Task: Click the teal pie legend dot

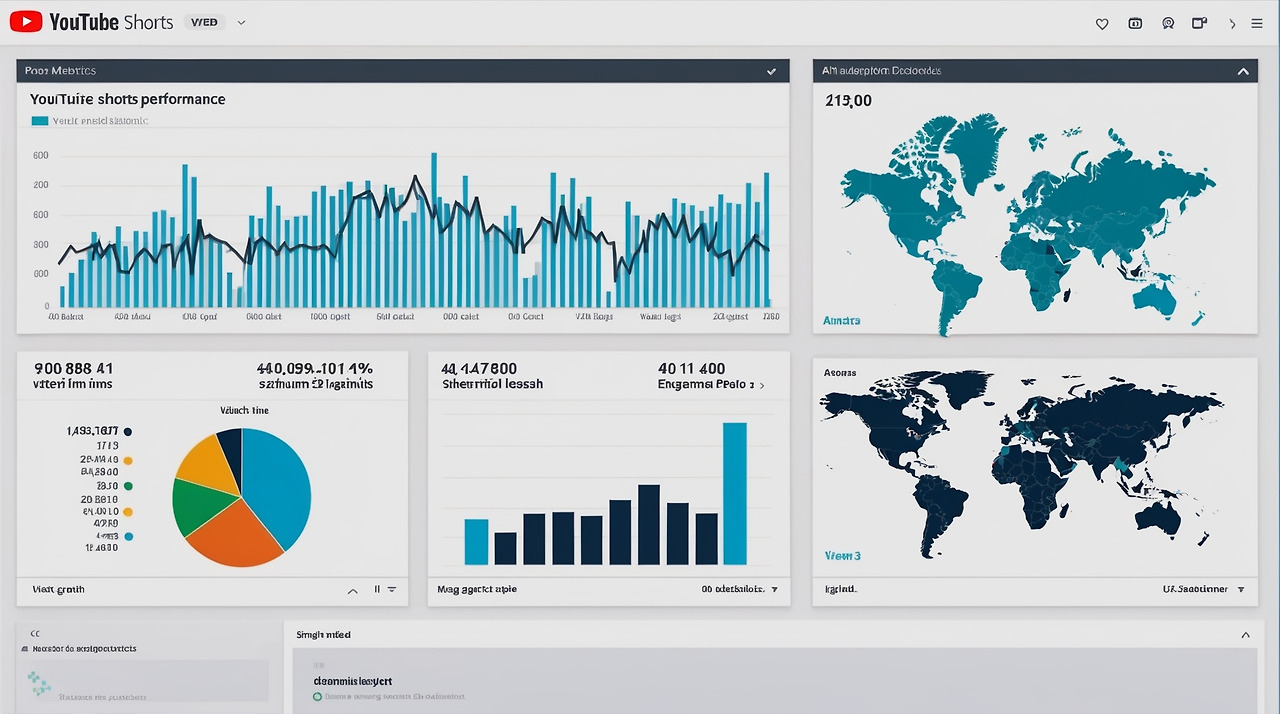Action: pyautogui.click(x=128, y=537)
